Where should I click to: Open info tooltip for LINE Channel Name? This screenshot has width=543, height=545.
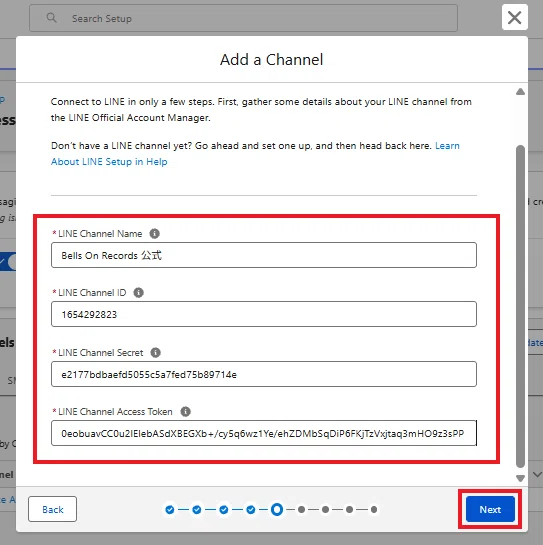155,234
